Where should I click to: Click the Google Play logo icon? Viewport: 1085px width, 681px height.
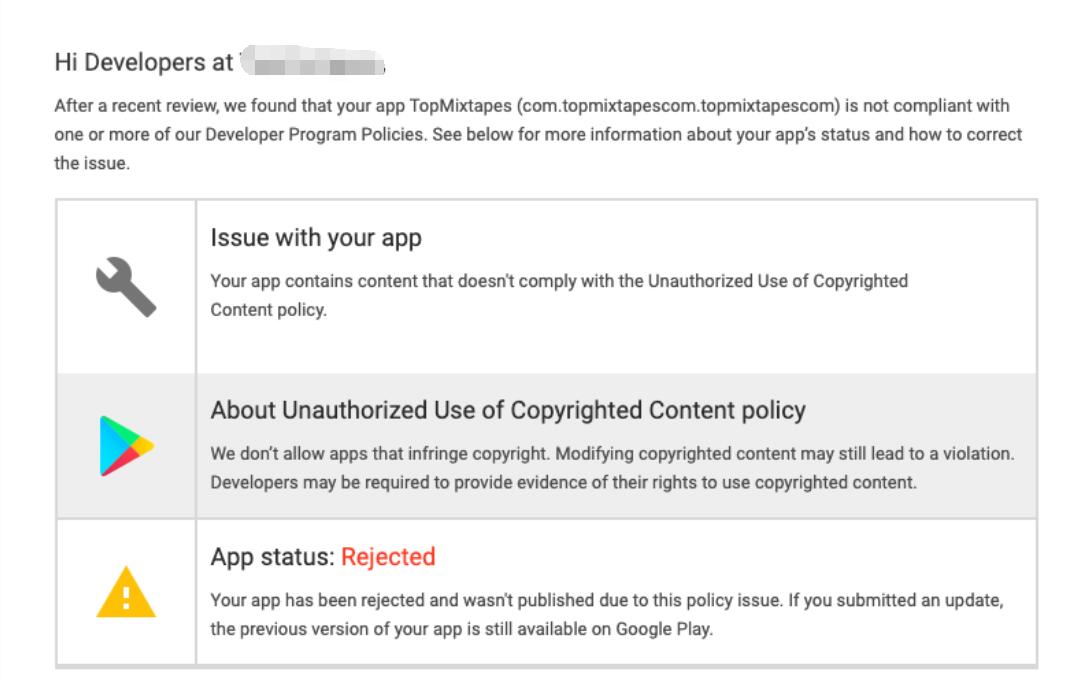127,446
